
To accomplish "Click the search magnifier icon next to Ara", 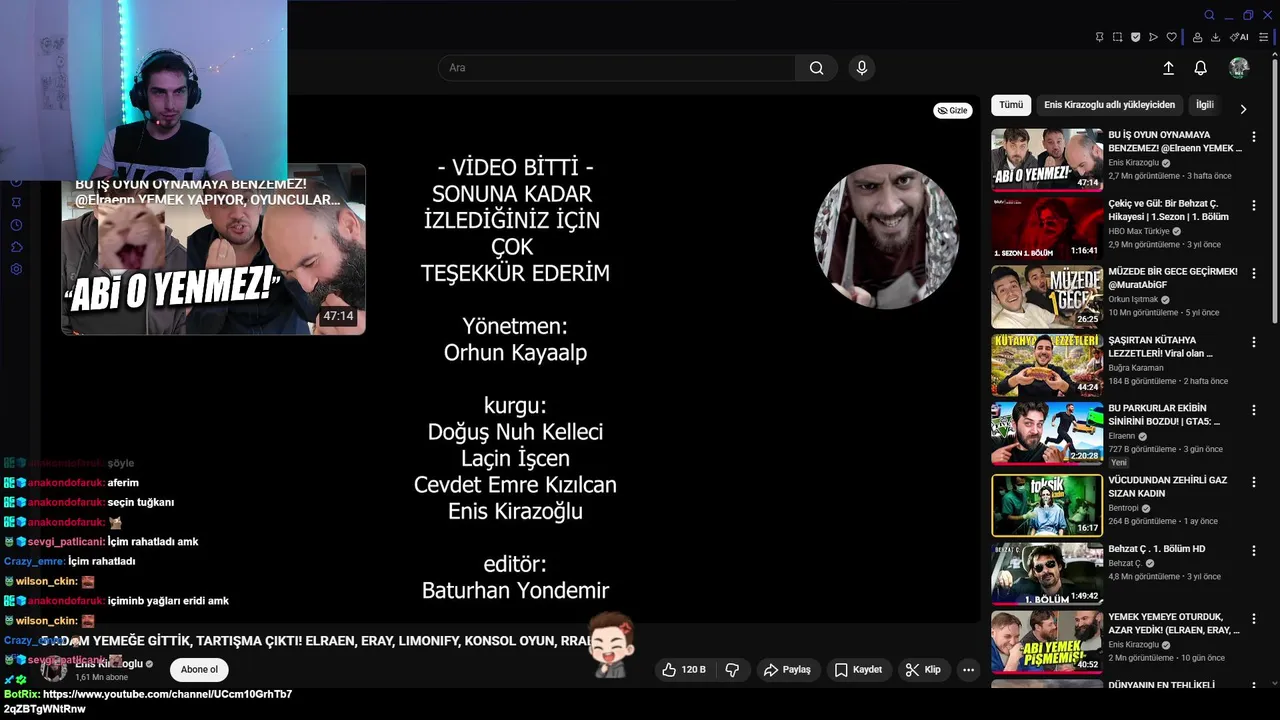I will [816, 68].
